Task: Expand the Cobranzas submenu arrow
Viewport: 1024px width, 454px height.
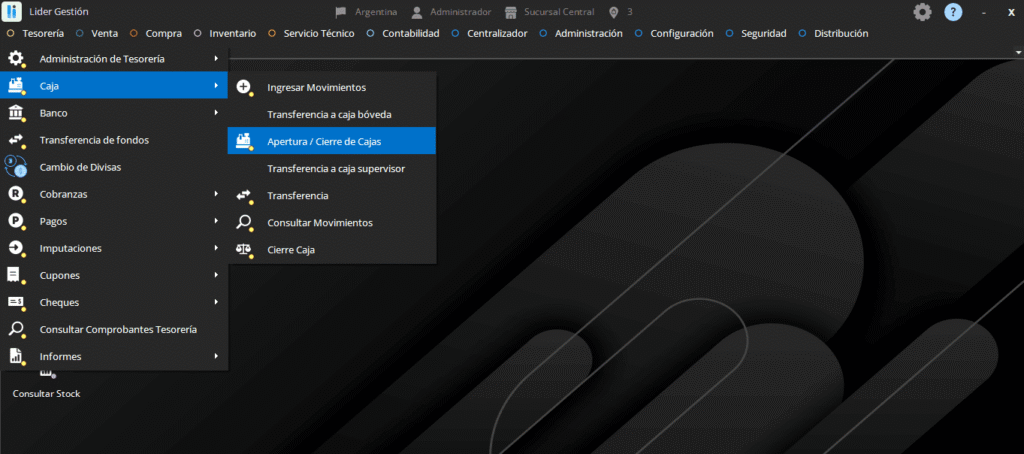Action: [x=216, y=194]
